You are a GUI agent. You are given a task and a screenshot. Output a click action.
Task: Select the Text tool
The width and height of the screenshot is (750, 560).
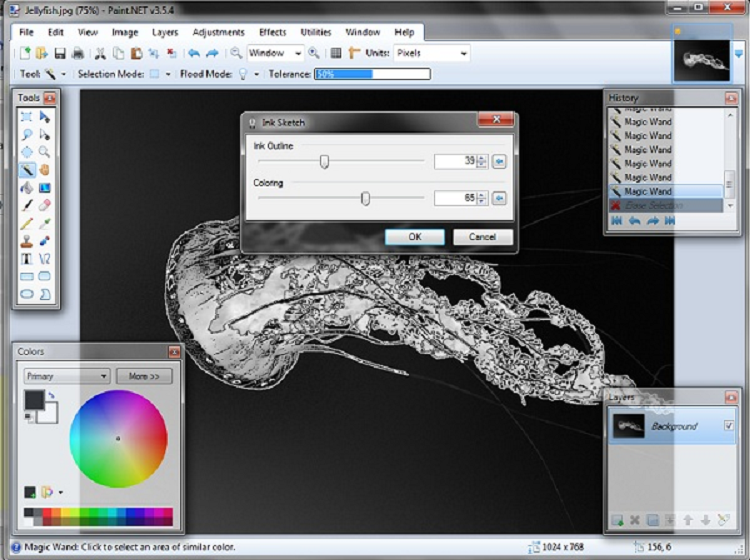click(27, 259)
